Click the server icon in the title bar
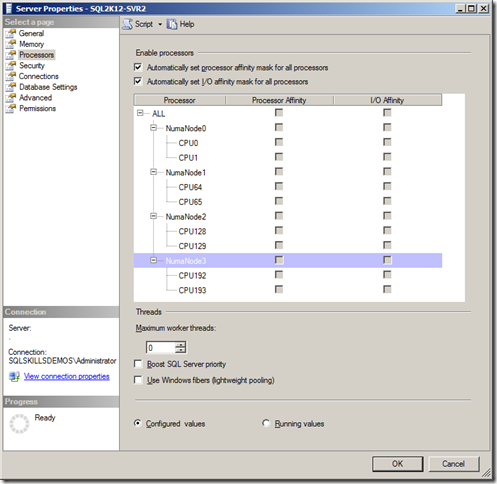 pyautogui.click(x=9, y=8)
